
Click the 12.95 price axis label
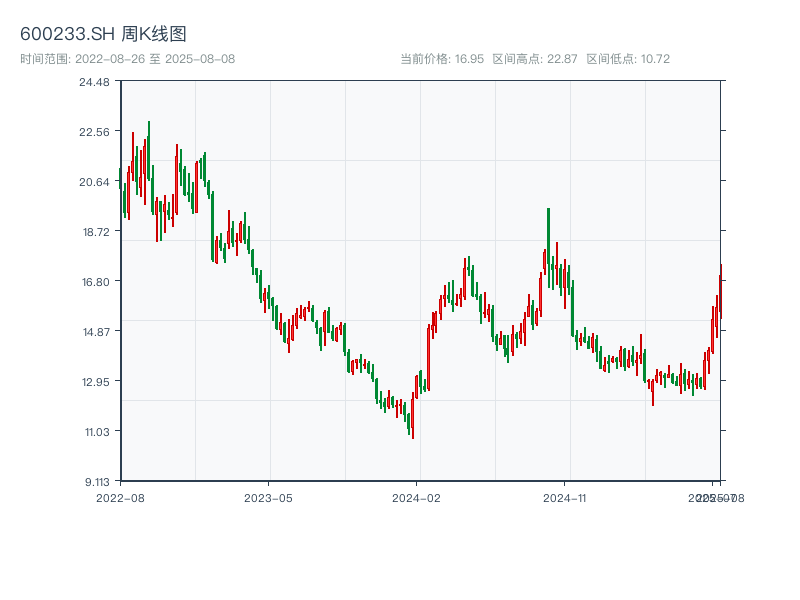click(98, 382)
